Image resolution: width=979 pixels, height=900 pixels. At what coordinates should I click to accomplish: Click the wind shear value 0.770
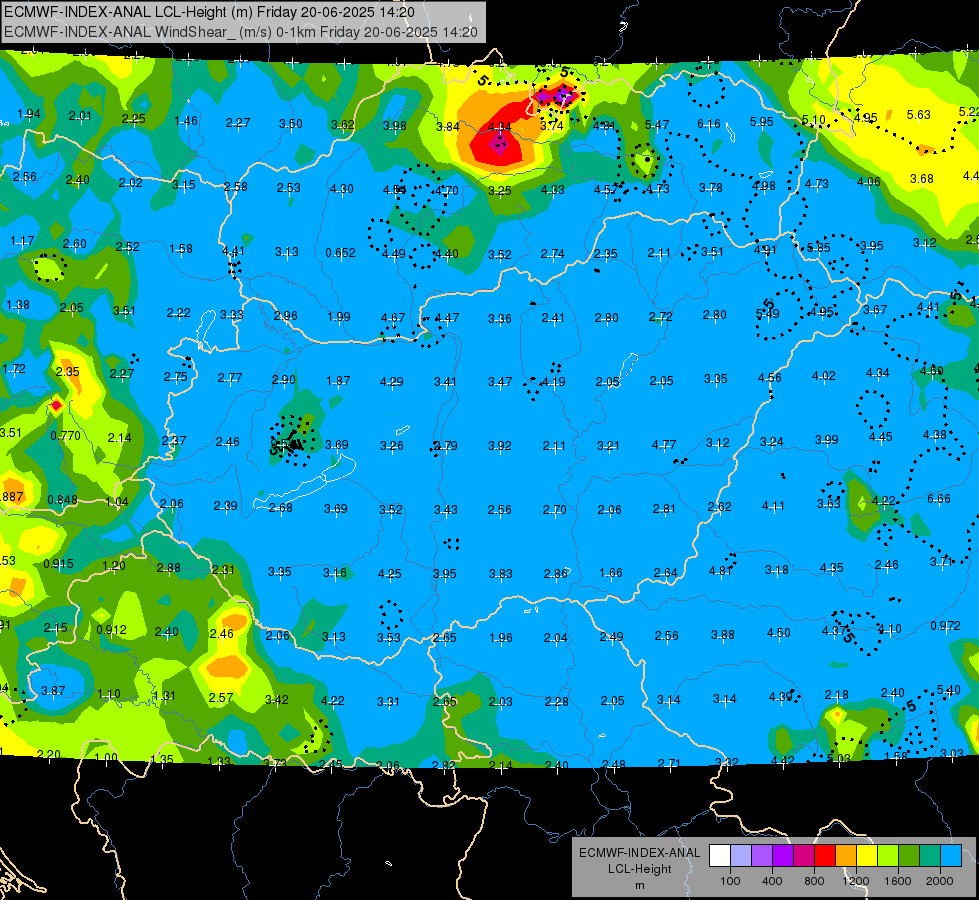pos(66,436)
